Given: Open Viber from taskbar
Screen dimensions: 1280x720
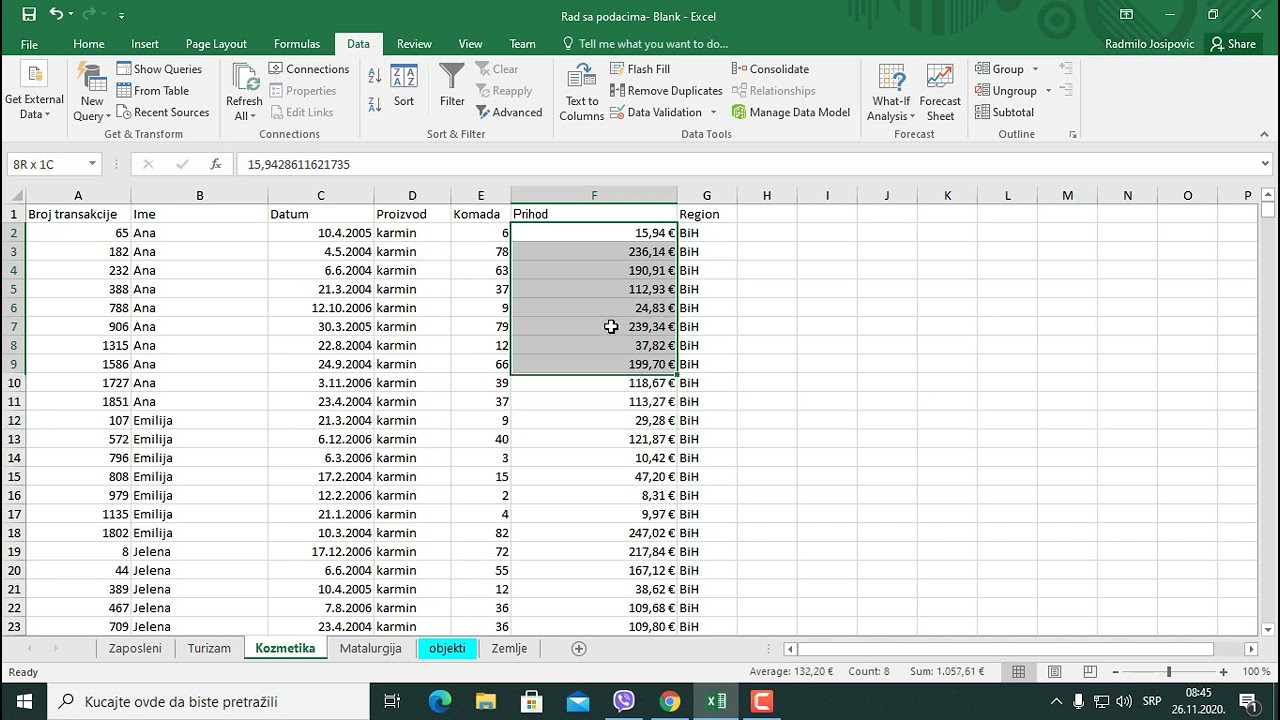Looking at the screenshot, I should point(624,701).
